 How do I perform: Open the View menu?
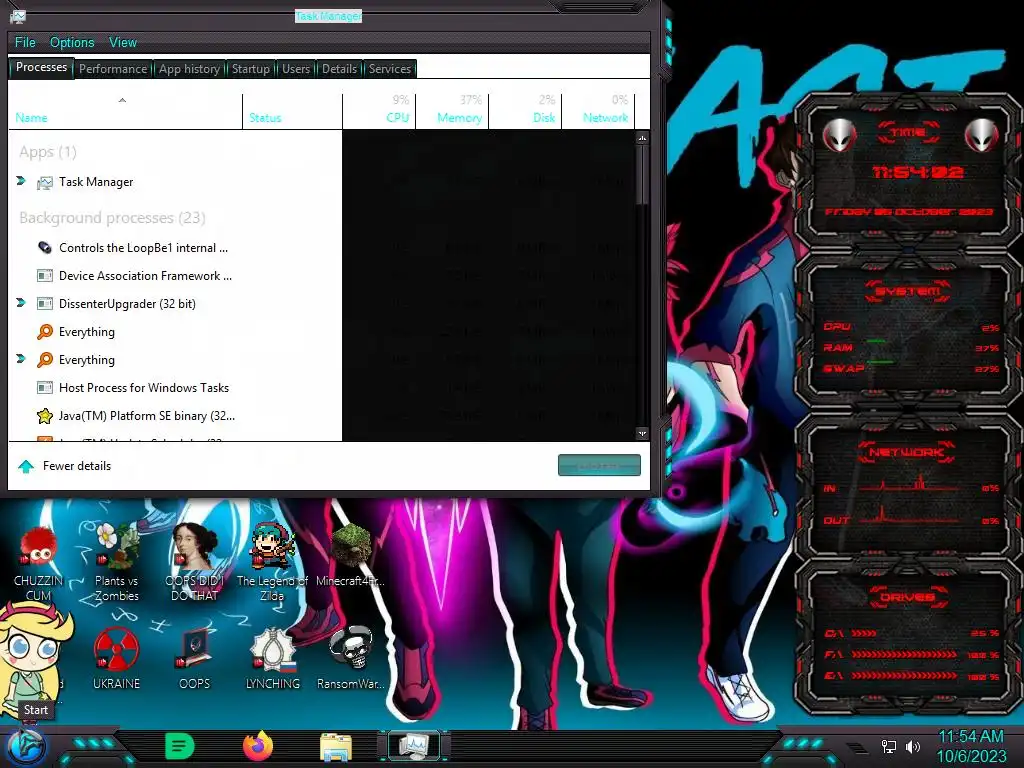pyautogui.click(x=123, y=42)
